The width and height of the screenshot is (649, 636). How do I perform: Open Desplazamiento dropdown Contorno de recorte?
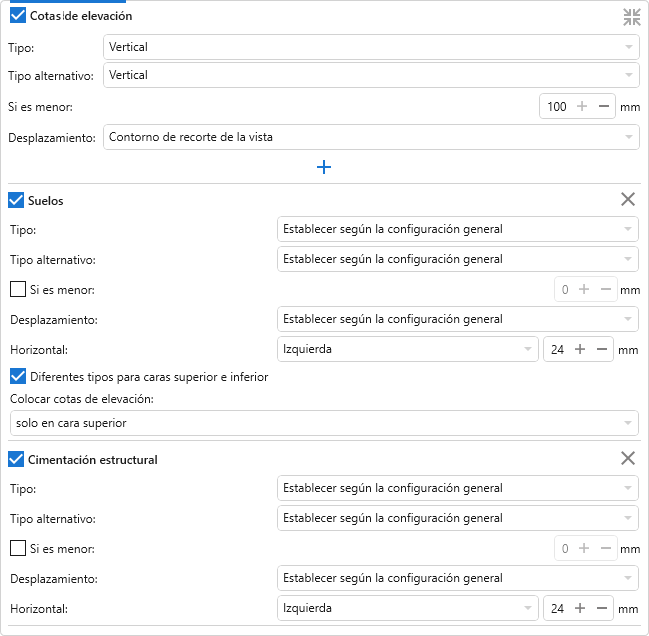(370, 137)
